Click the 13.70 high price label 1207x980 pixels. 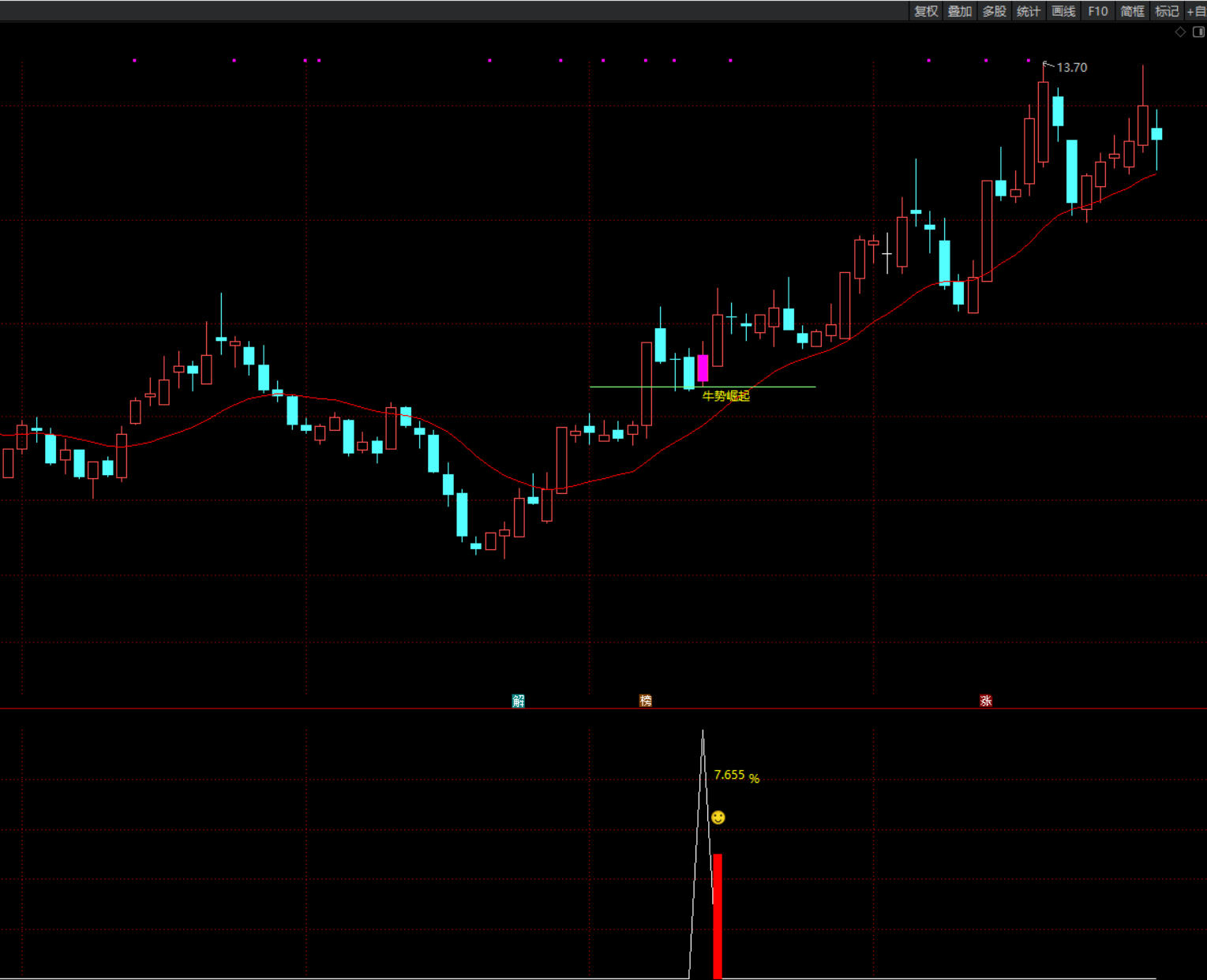coord(1071,68)
